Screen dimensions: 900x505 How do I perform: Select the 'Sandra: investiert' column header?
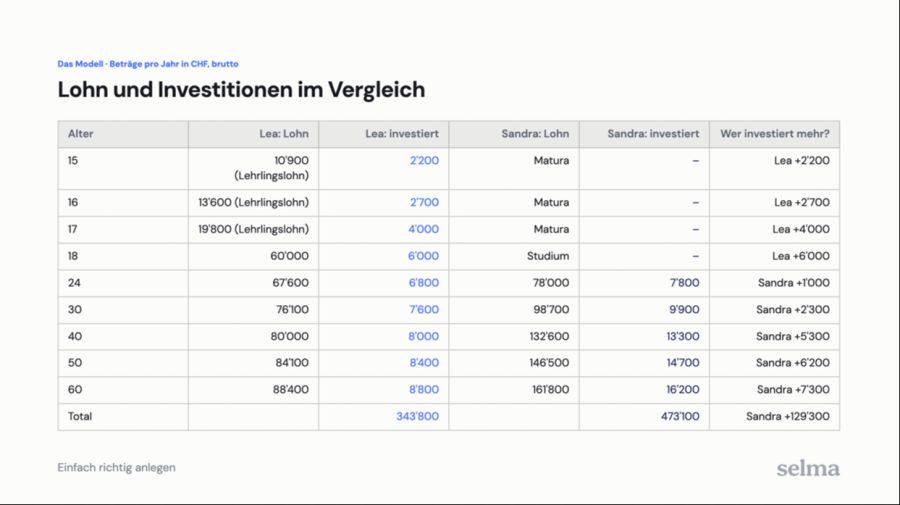point(644,134)
